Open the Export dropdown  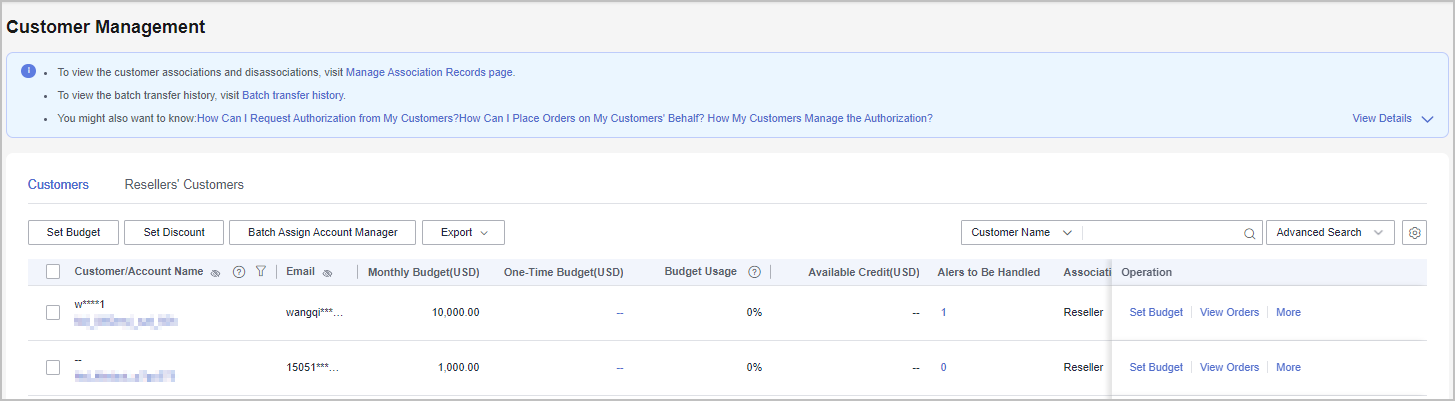coord(463,233)
